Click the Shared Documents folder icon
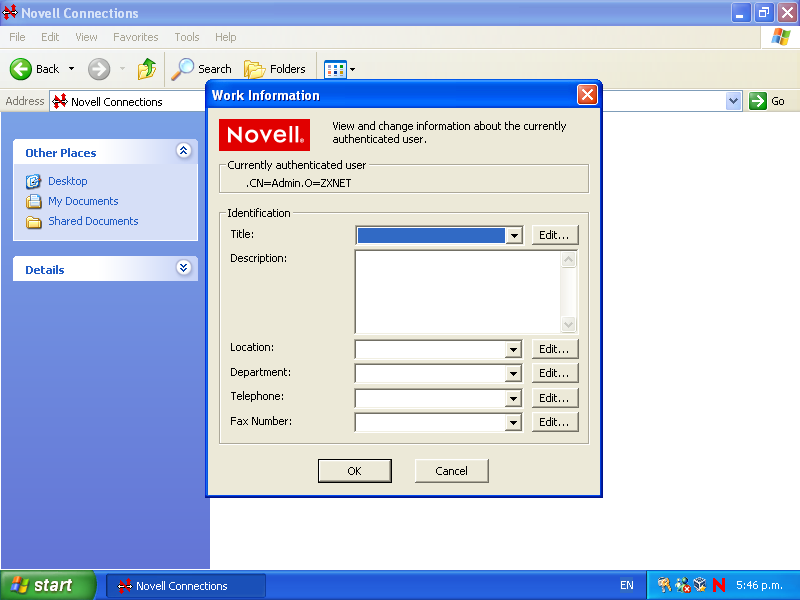 coord(34,222)
